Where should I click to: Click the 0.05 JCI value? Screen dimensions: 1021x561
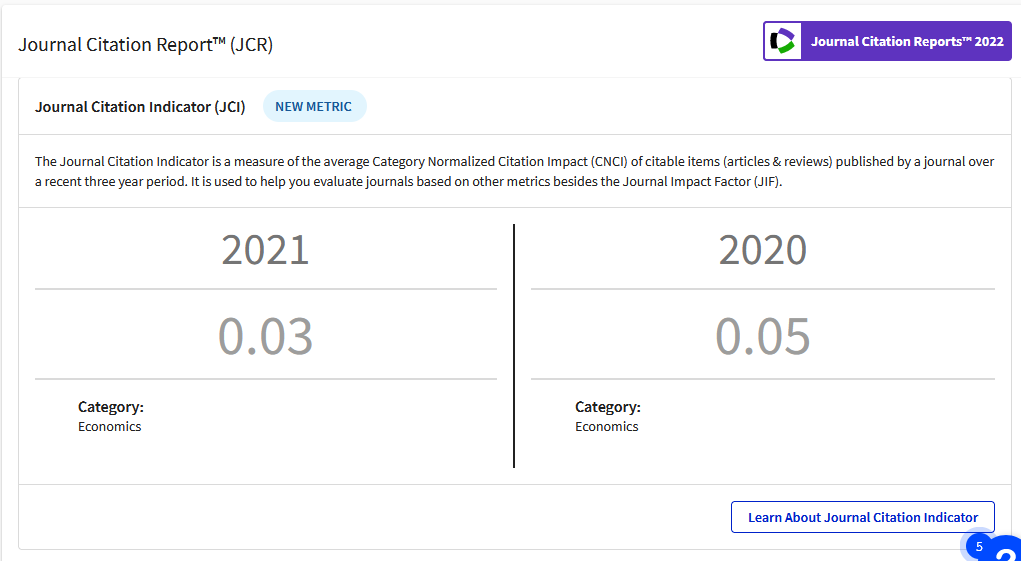click(x=762, y=337)
